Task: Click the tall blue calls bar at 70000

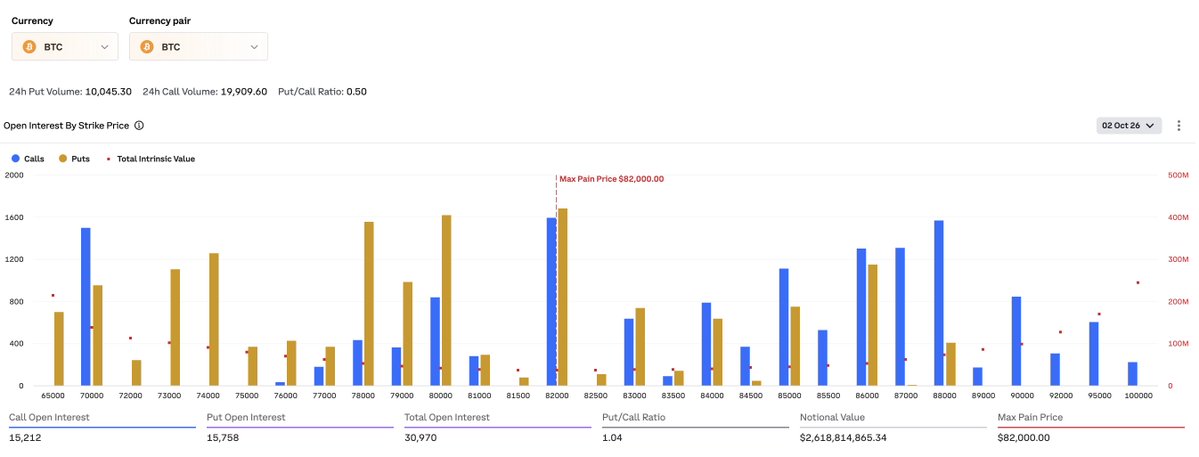Action: click(x=86, y=306)
